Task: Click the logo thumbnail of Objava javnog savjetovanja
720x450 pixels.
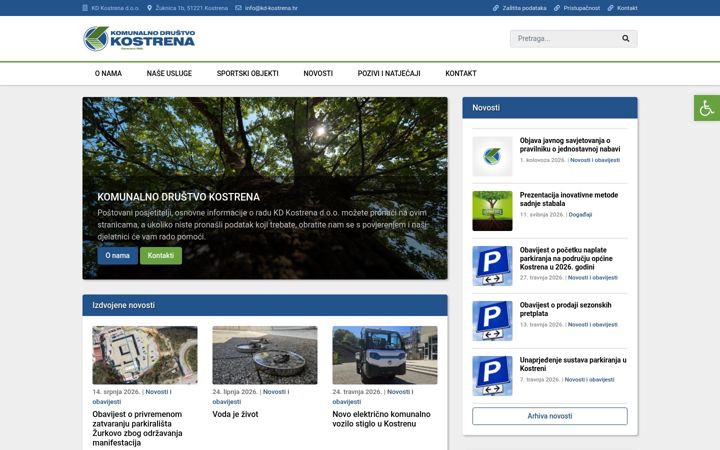Action: click(x=492, y=156)
